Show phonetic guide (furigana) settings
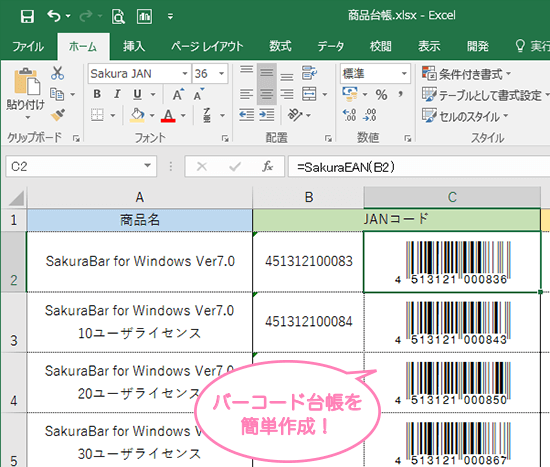 tap(207, 115)
